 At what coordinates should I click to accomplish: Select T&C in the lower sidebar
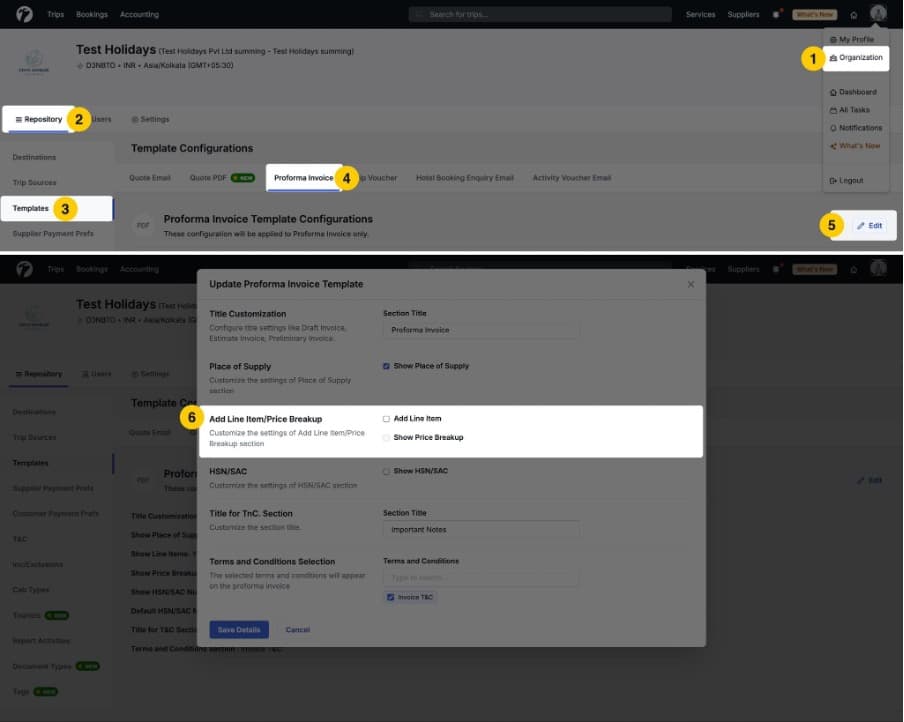coord(20,539)
